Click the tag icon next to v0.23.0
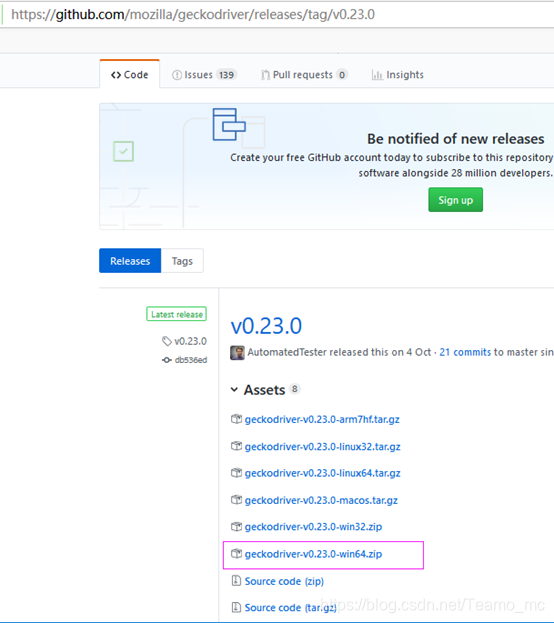This screenshot has width=554, height=623. point(167,341)
